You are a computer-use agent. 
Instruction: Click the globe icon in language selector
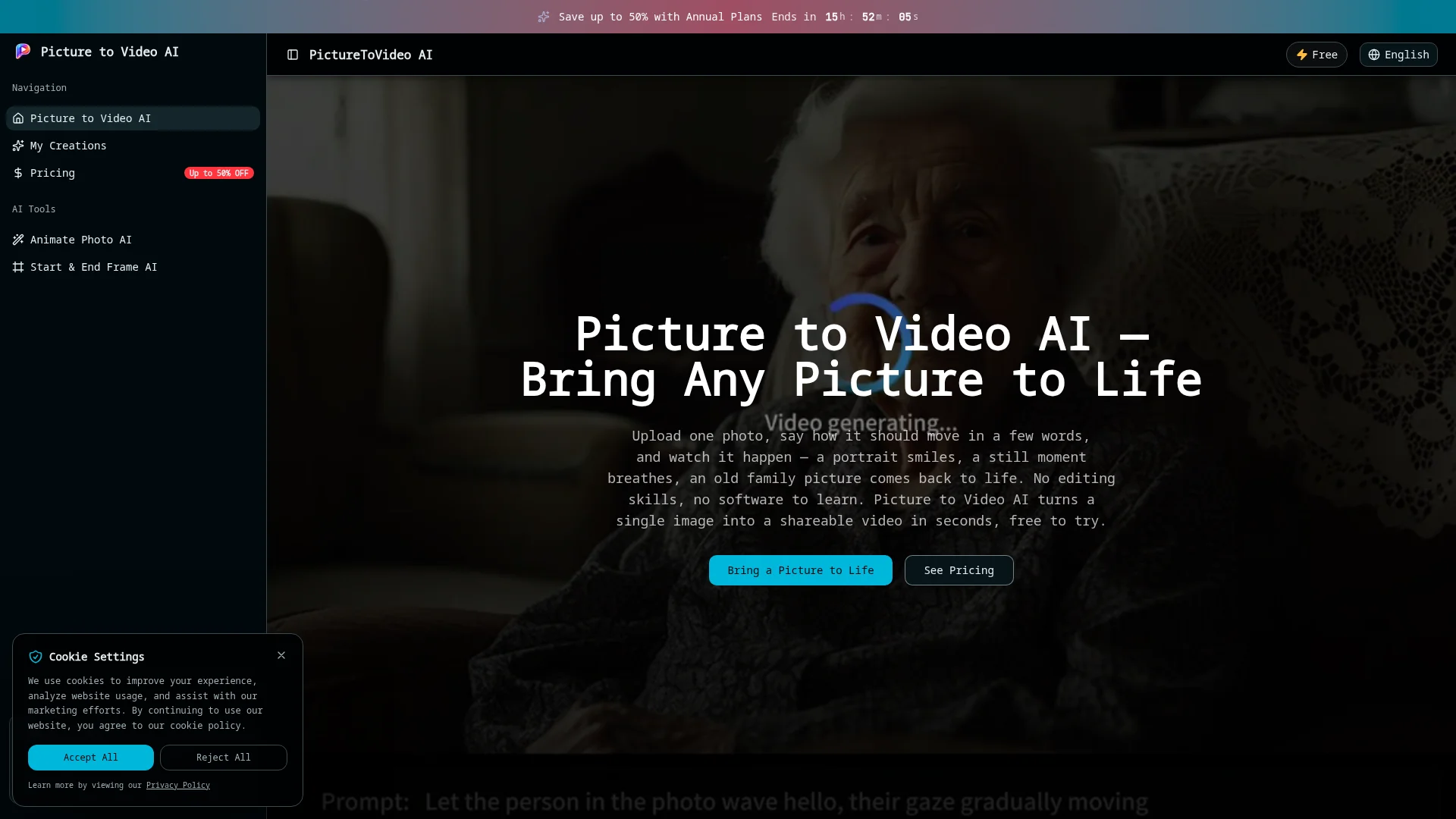coord(1374,55)
